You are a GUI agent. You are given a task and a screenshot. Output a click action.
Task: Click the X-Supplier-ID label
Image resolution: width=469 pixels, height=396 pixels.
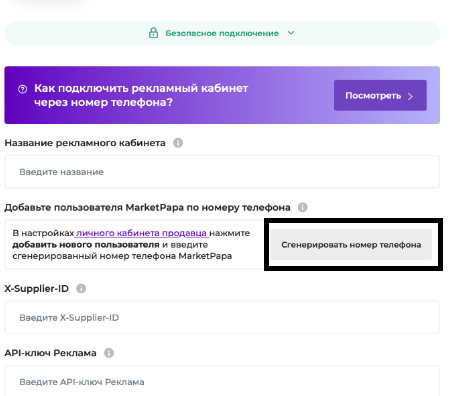click(x=36, y=288)
